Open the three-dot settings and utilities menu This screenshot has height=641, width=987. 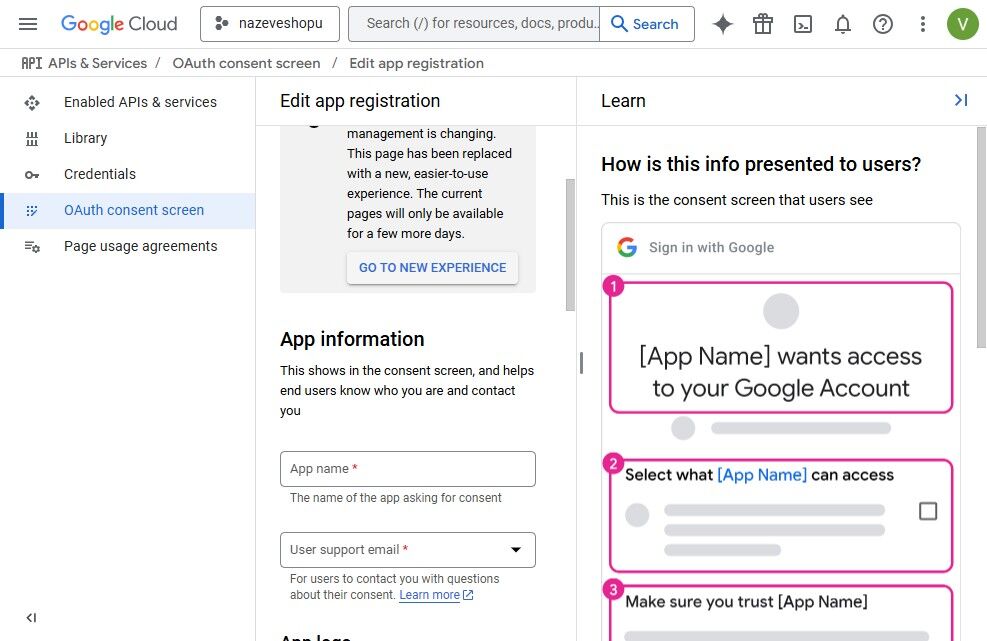click(x=922, y=24)
